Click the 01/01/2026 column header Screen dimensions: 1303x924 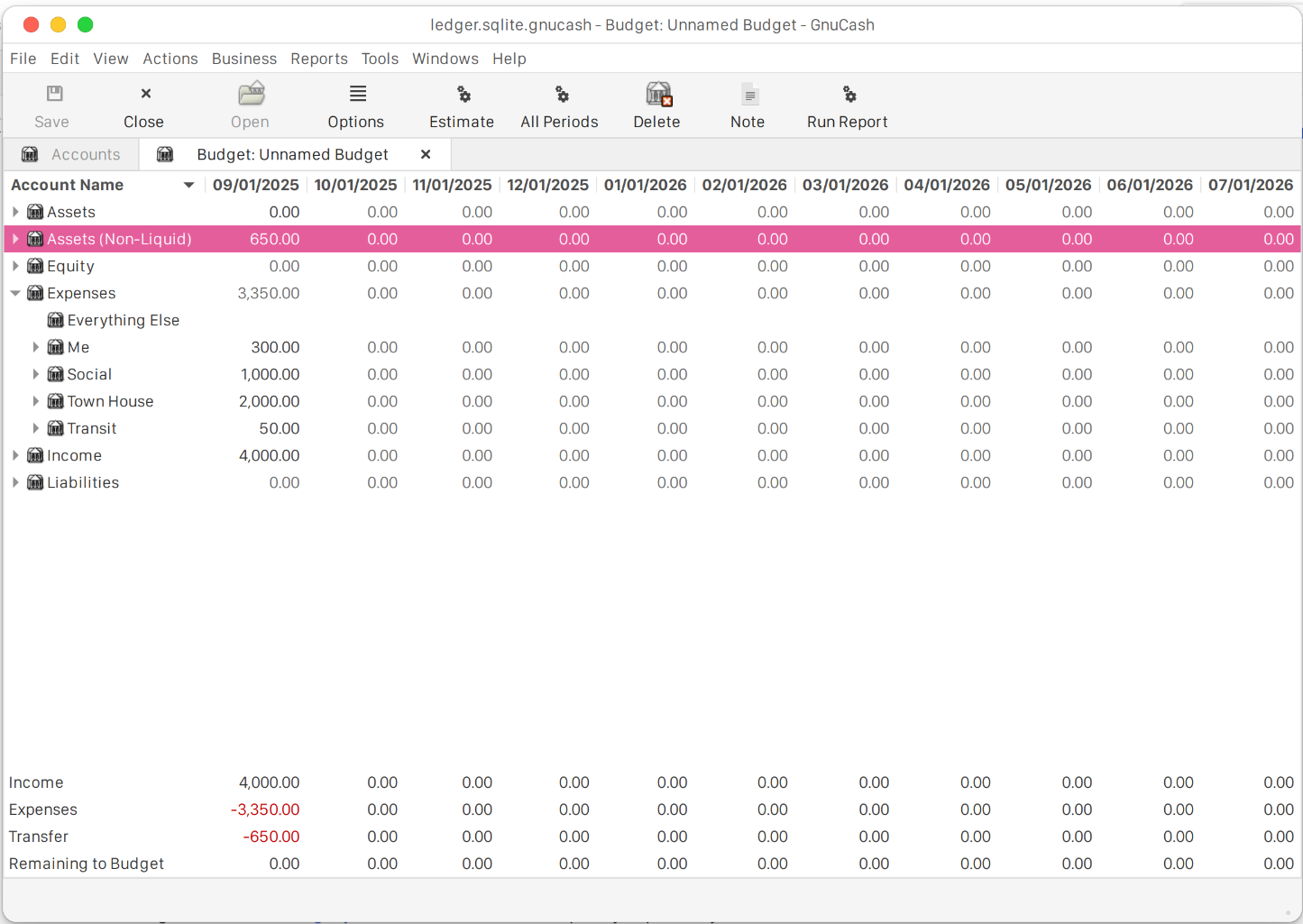pos(645,185)
